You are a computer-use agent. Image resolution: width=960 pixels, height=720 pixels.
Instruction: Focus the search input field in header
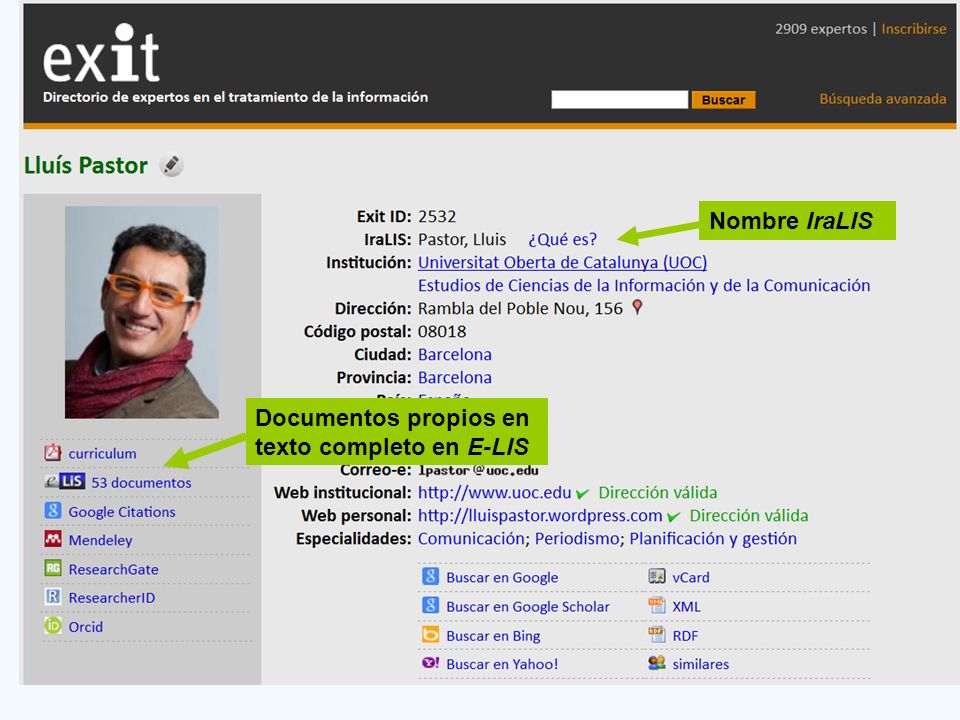pyautogui.click(x=619, y=100)
